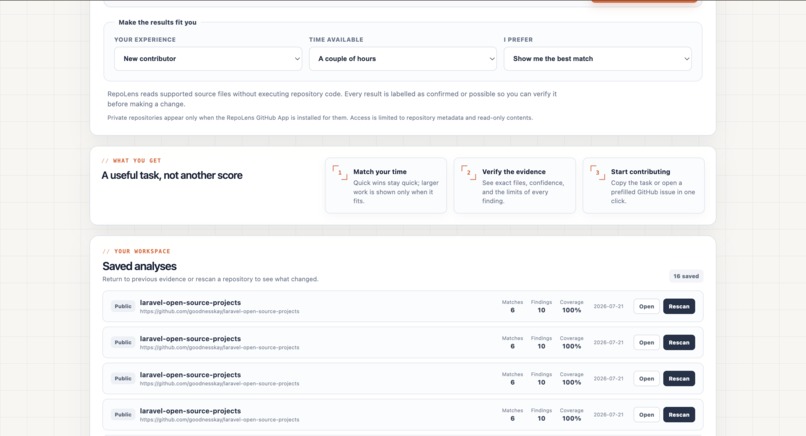Click the Make the results fit you legend

tap(157, 23)
